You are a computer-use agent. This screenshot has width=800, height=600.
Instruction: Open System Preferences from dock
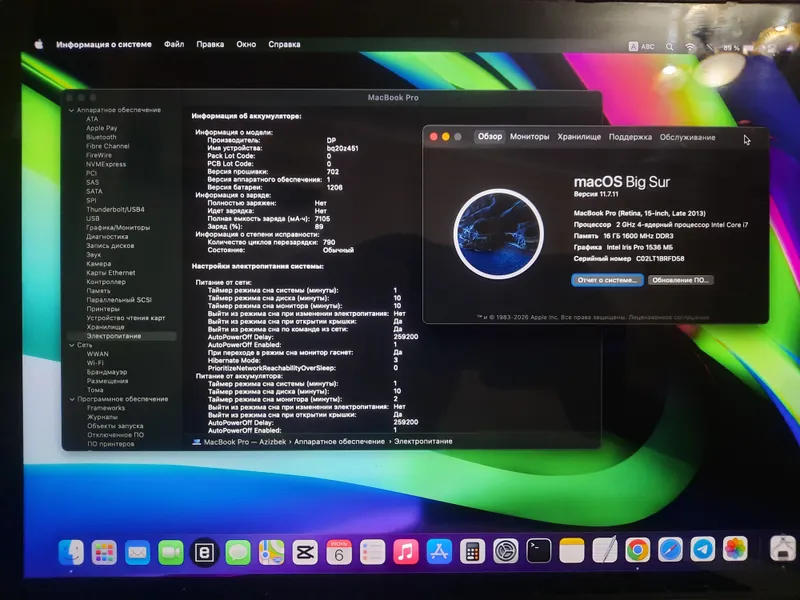coord(506,551)
